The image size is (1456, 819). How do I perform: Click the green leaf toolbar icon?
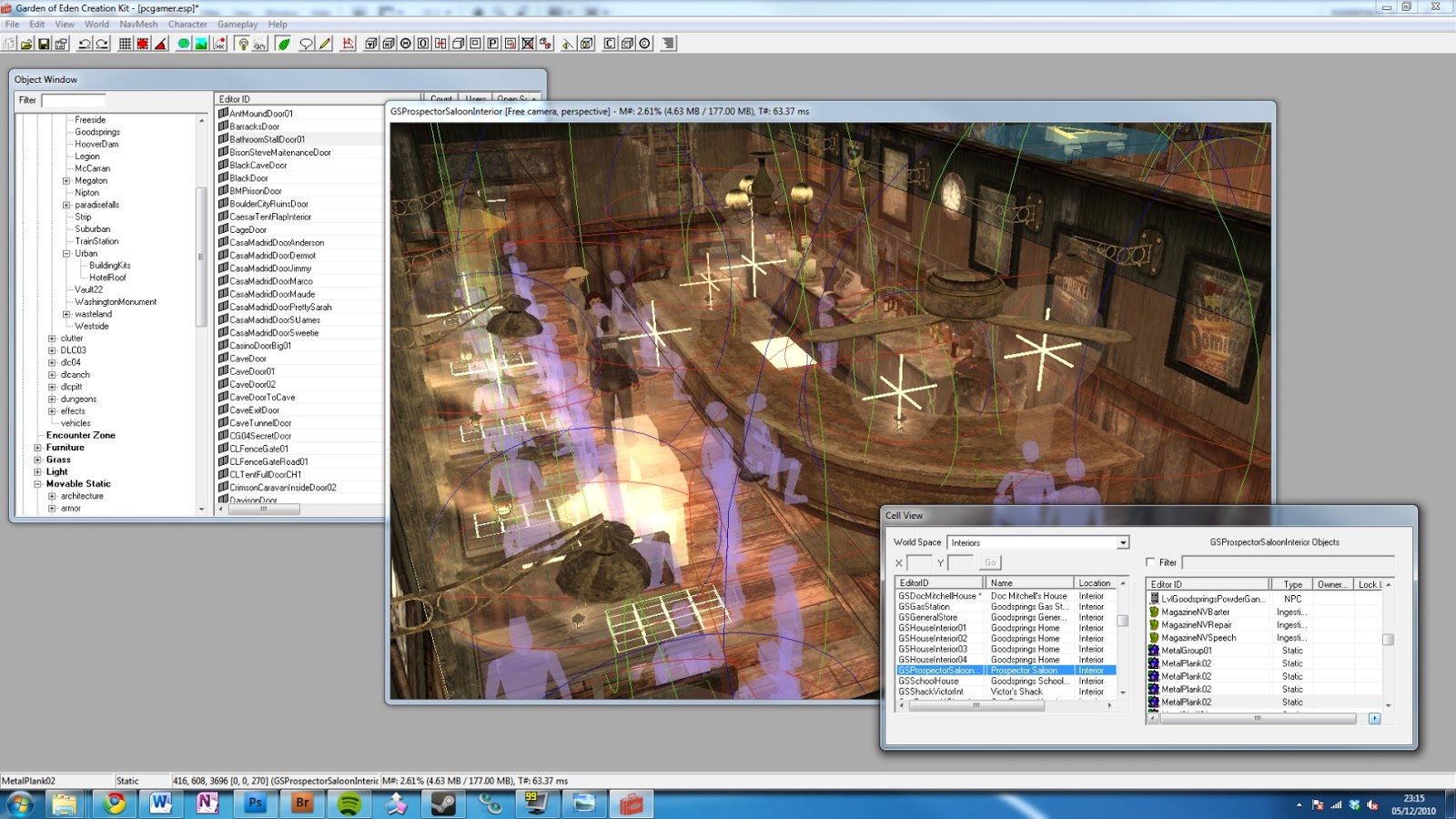(x=283, y=44)
